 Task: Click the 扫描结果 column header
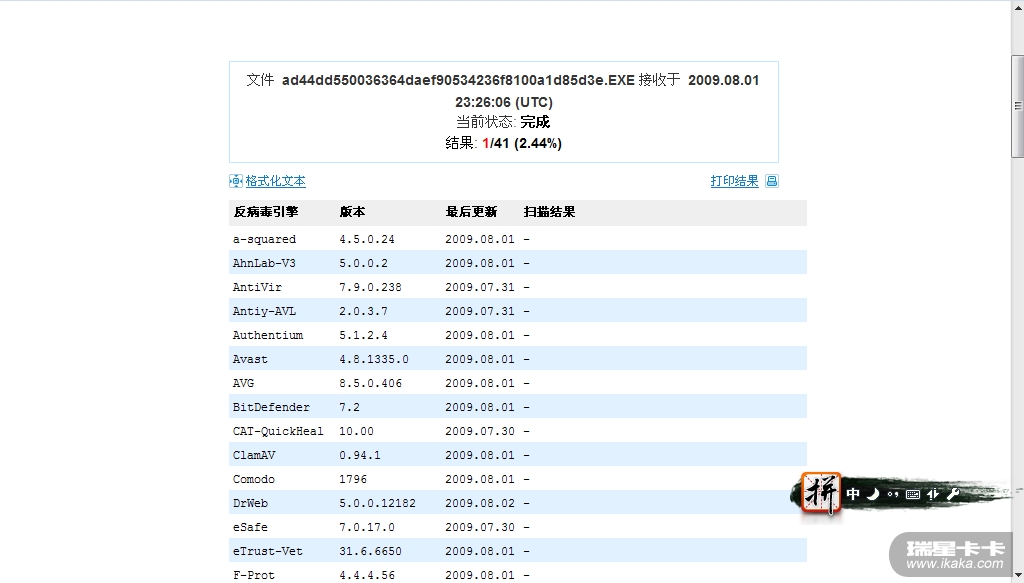pos(550,212)
